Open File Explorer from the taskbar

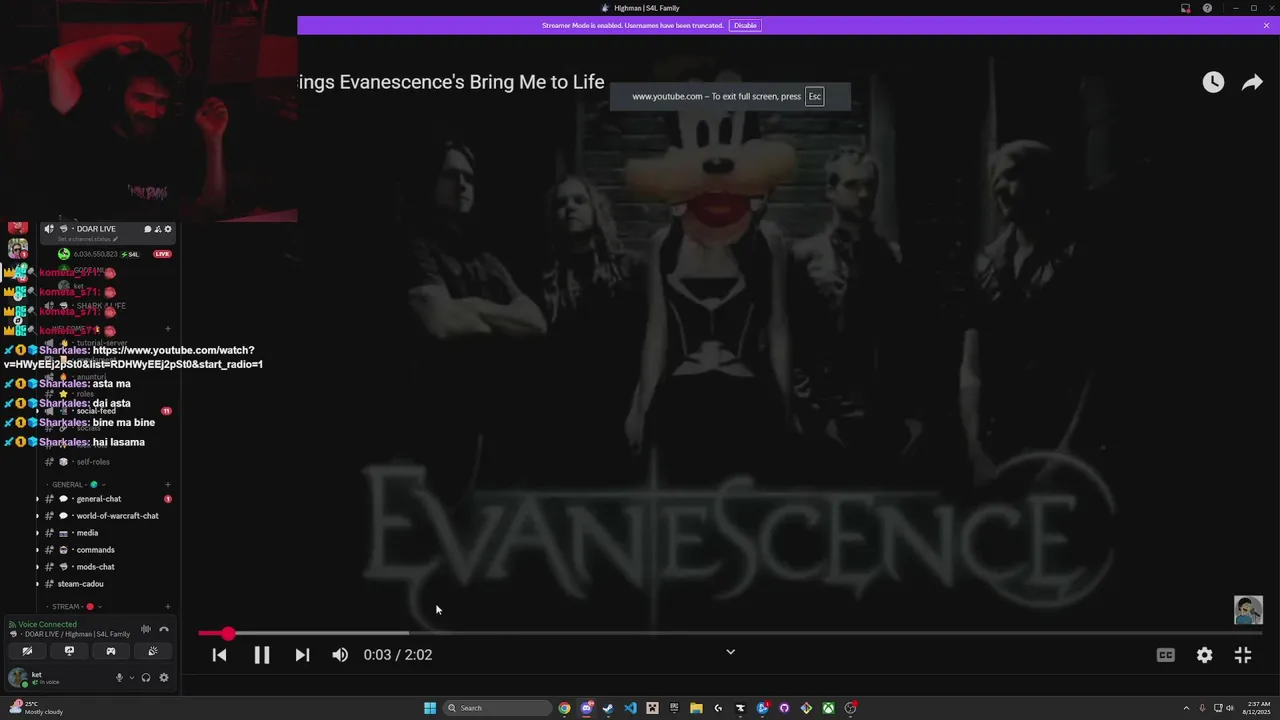point(696,708)
